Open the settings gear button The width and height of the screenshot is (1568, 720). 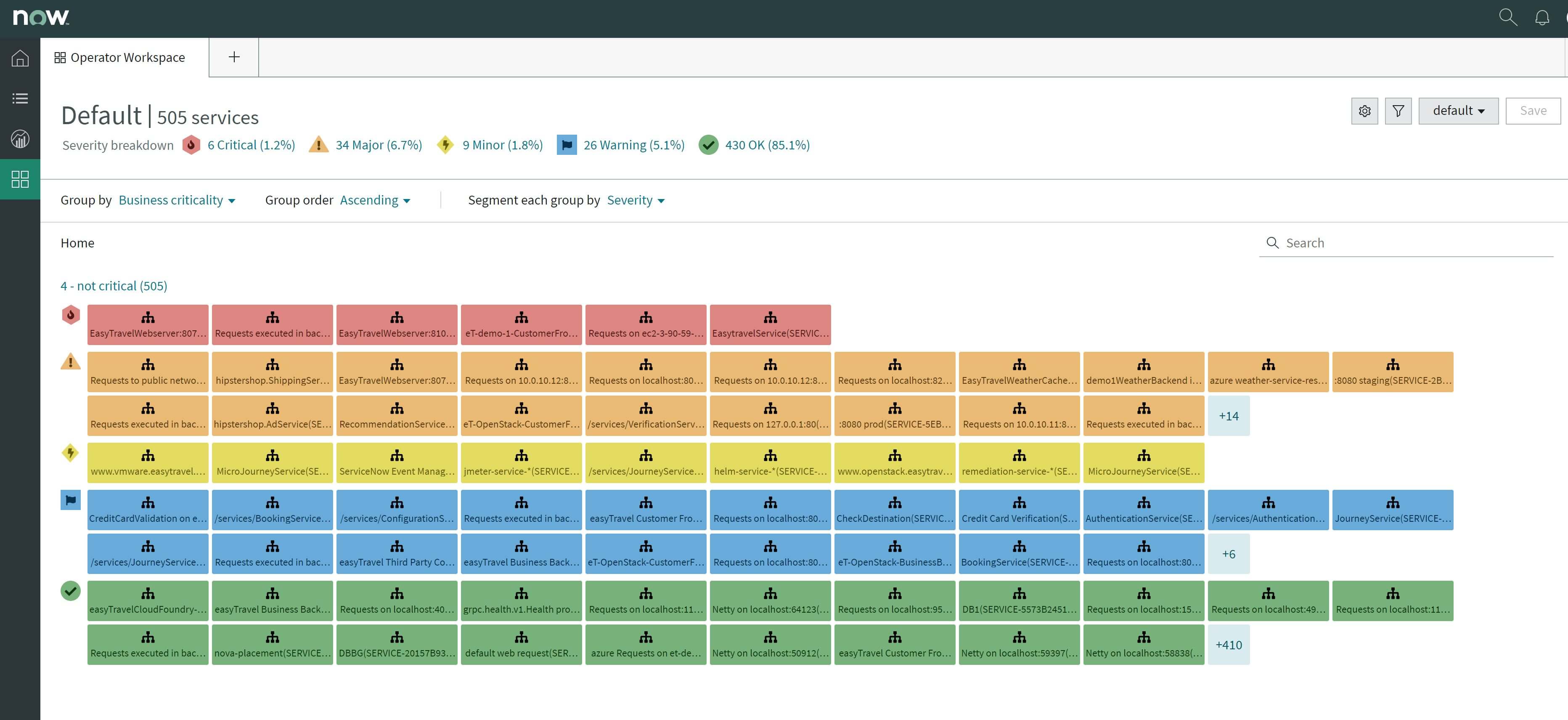(1365, 111)
